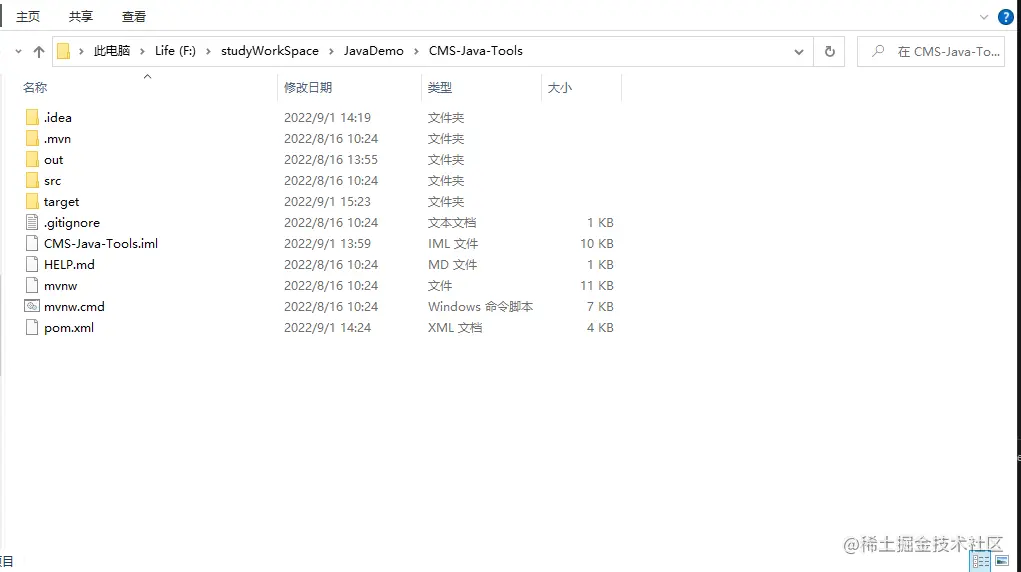Click the address bar folder icon

[x=63, y=51]
